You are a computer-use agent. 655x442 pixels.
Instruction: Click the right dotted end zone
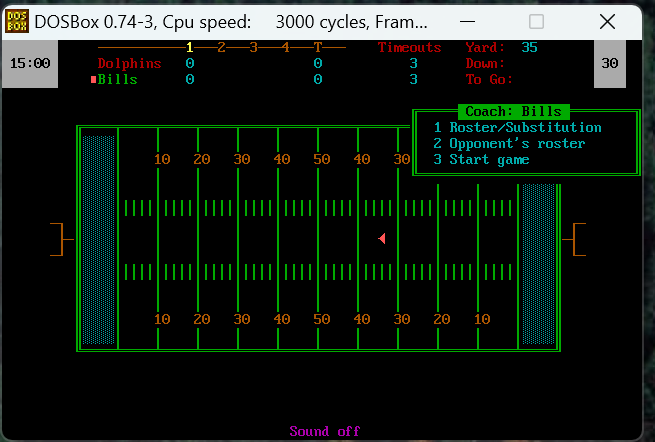pos(537,264)
